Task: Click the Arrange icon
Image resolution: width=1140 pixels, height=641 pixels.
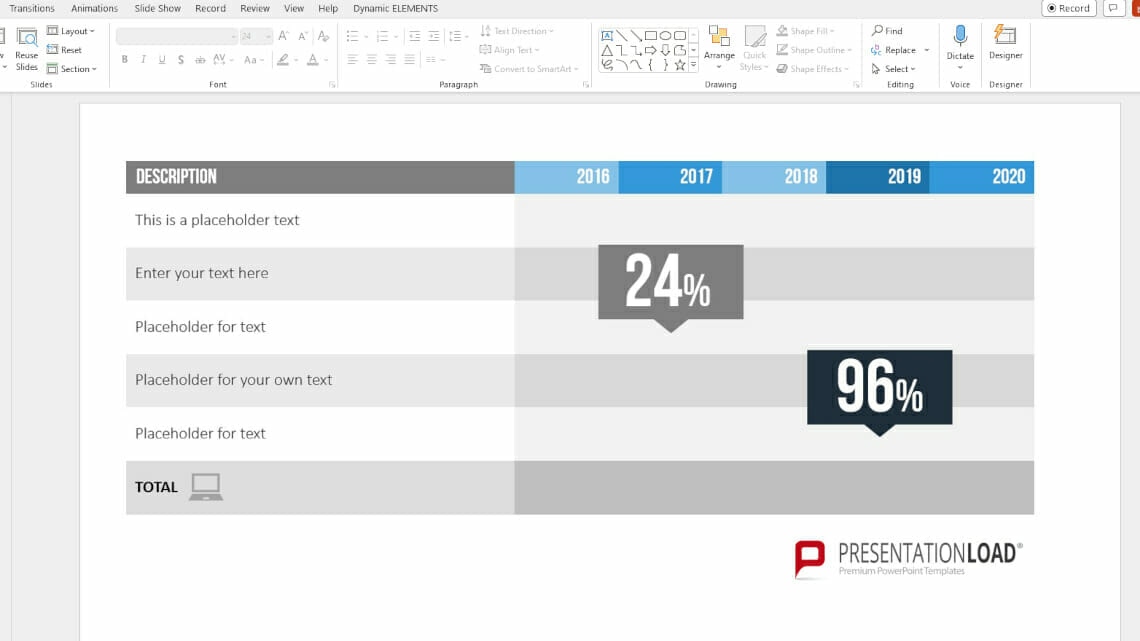Action: point(719,40)
